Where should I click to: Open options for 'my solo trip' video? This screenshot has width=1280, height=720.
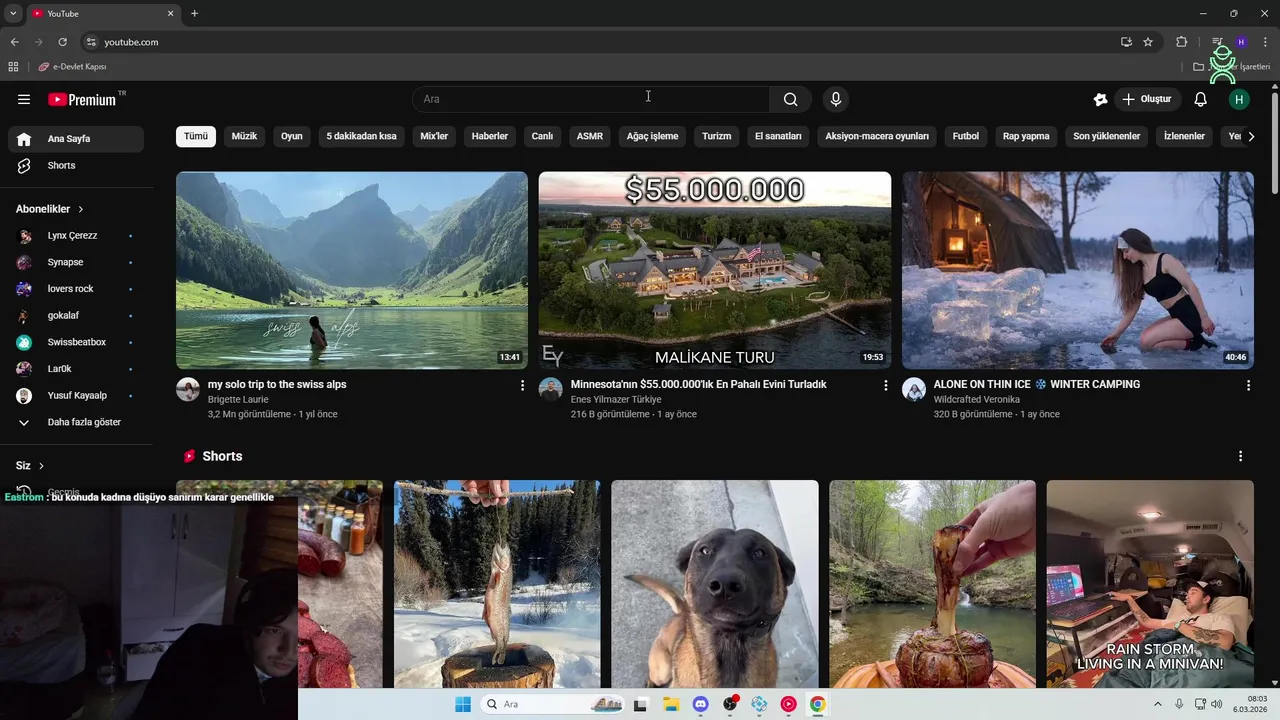(522, 385)
